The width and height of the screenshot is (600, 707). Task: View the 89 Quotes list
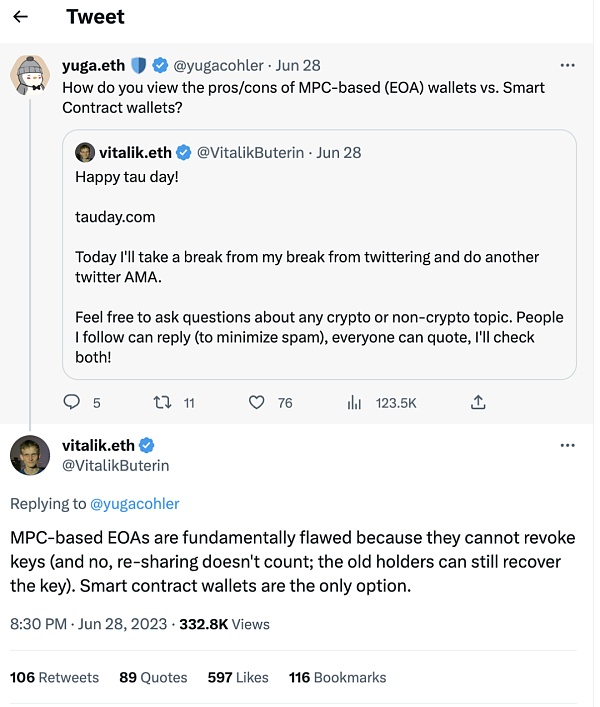(x=153, y=677)
